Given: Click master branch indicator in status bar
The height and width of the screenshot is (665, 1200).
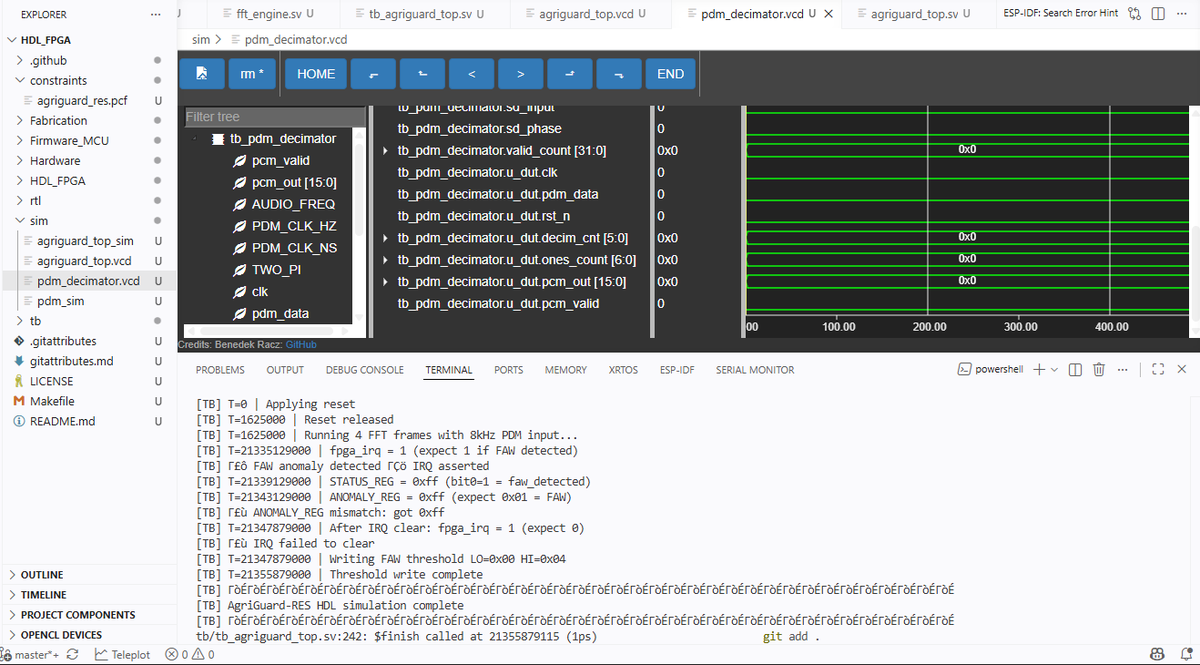Looking at the screenshot, I should click(x=30, y=655).
